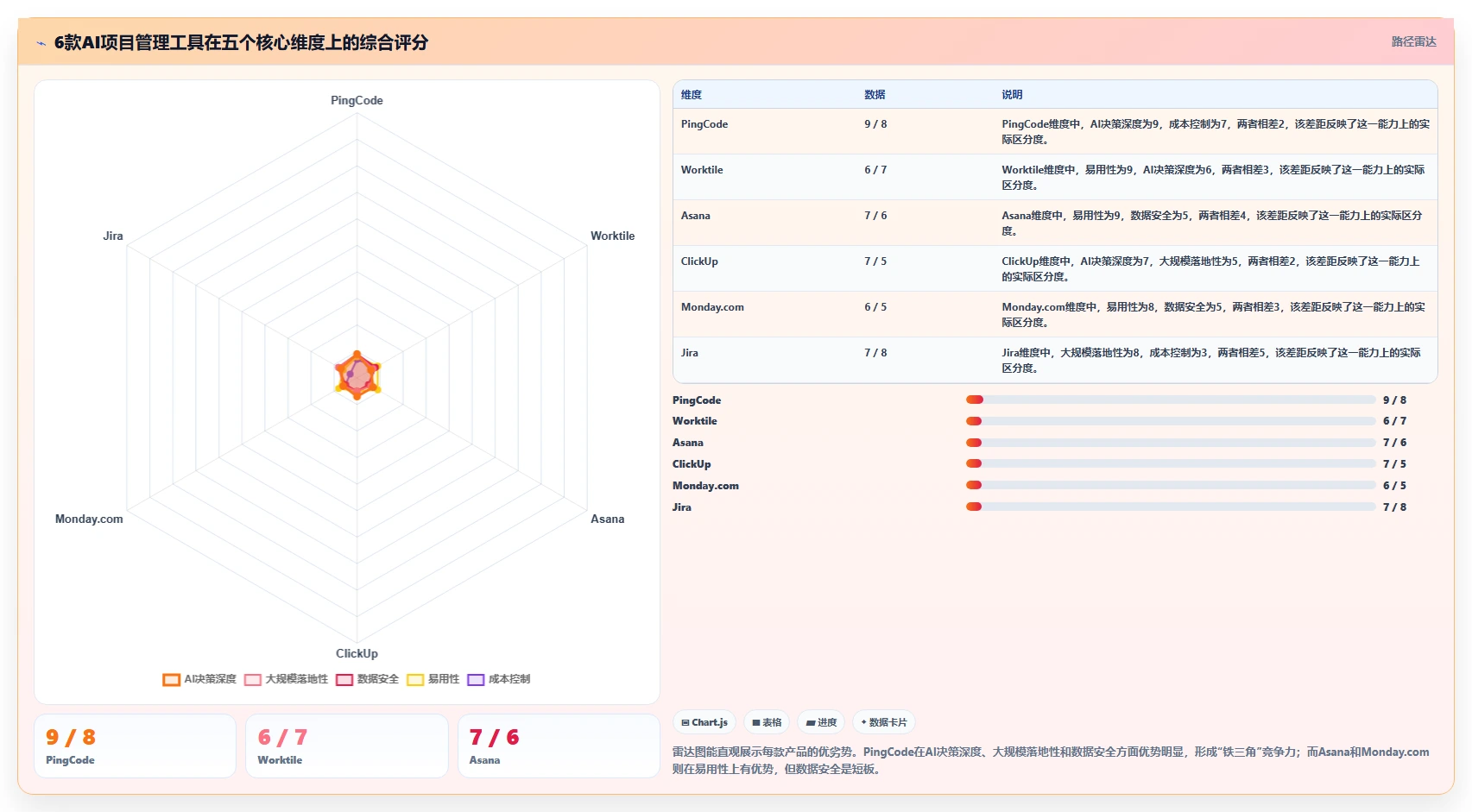Screen dimensions: 1472x812
Task: Open the PingCode 9 / 8 data card
Action: (x=135, y=746)
